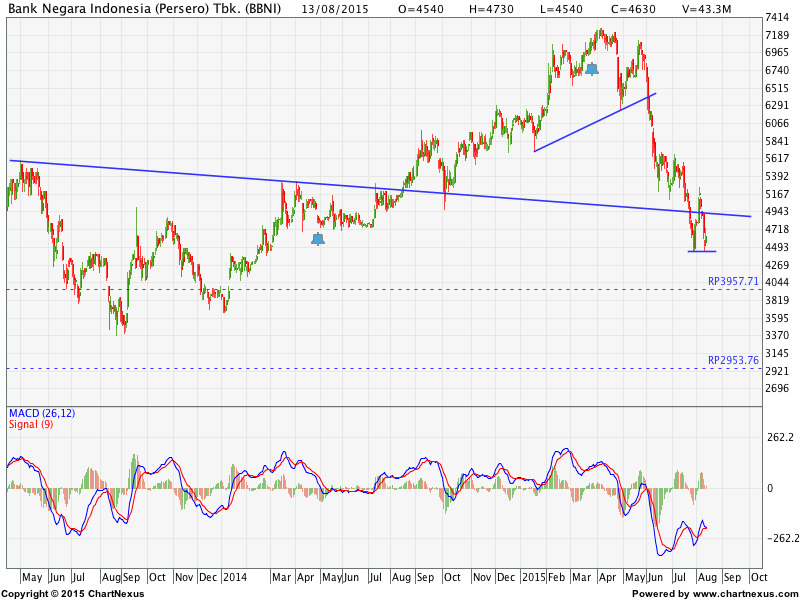Click the 262.2 MACD axis value

click(x=779, y=437)
